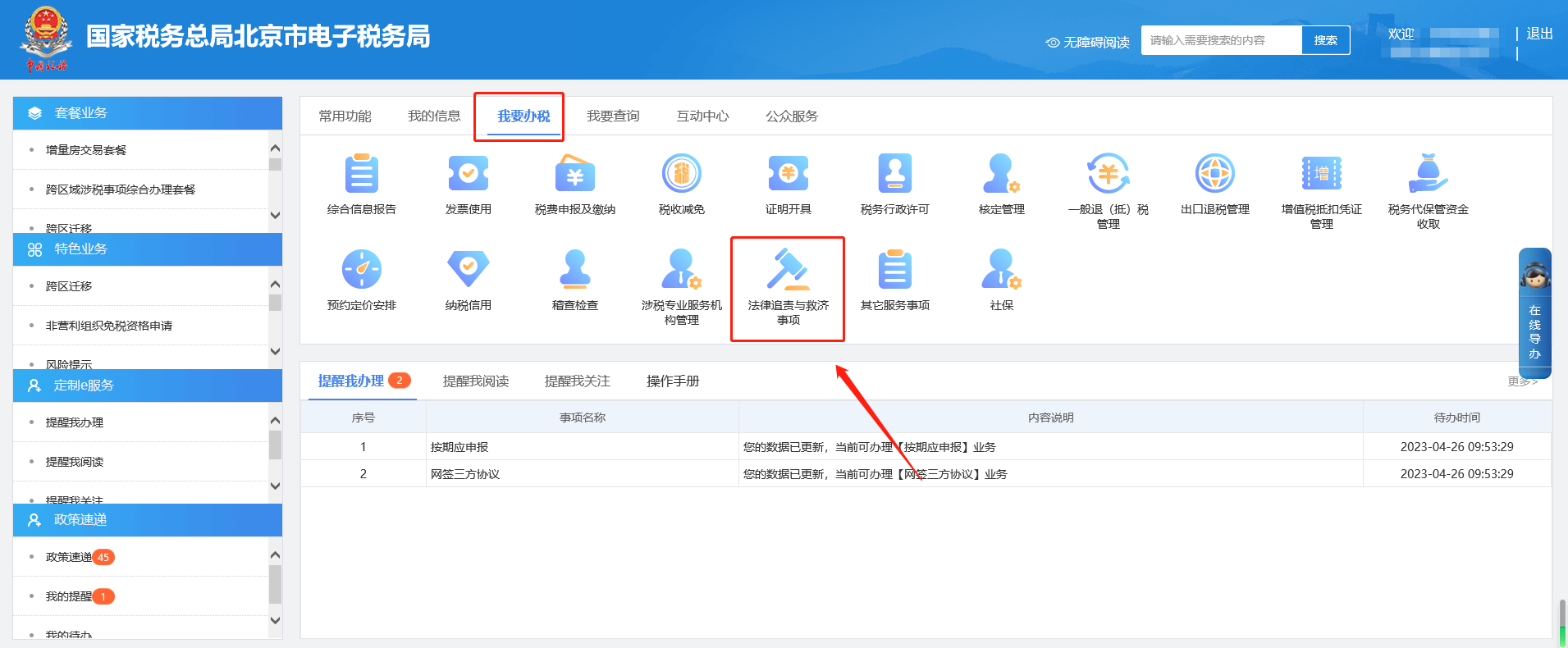This screenshot has height=648, width=1568.
Task: Click the 搜索 button
Action: click(x=1326, y=40)
